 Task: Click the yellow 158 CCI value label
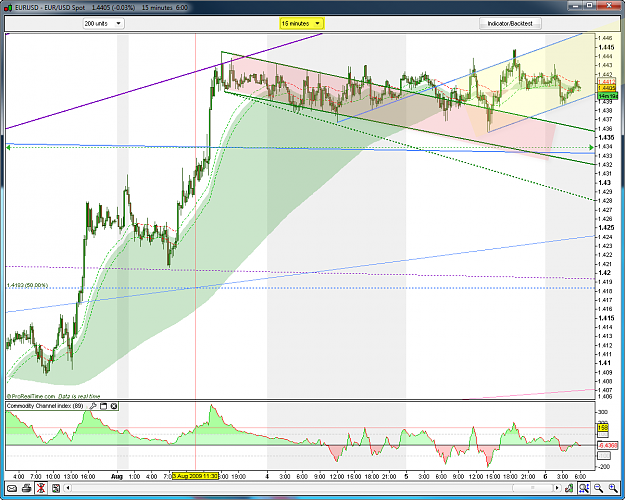tap(603, 428)
